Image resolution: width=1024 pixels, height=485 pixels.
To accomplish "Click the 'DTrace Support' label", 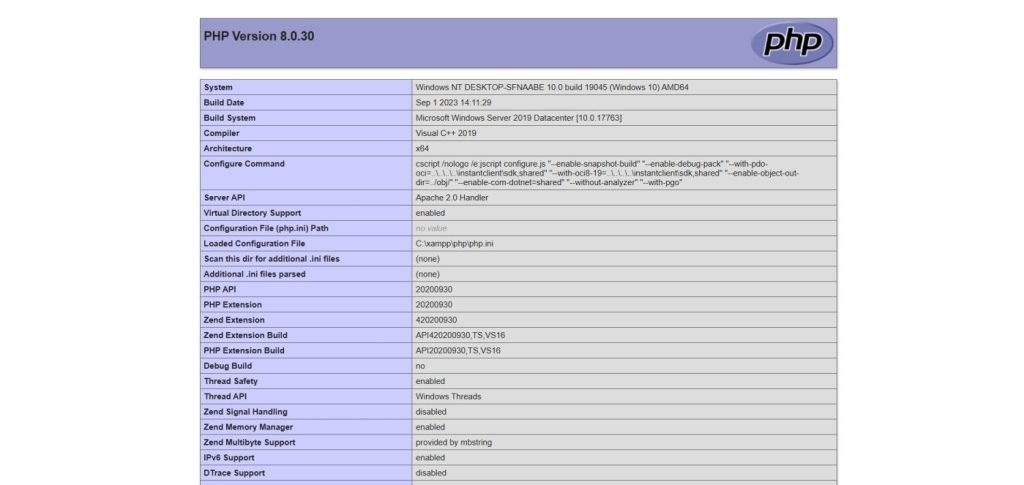I will pos(234,473).
